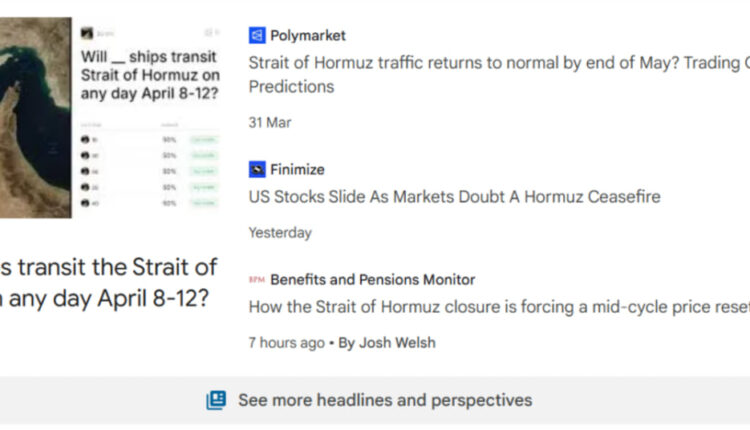Click the blue Polymarket logo icon

coord(257,35)
